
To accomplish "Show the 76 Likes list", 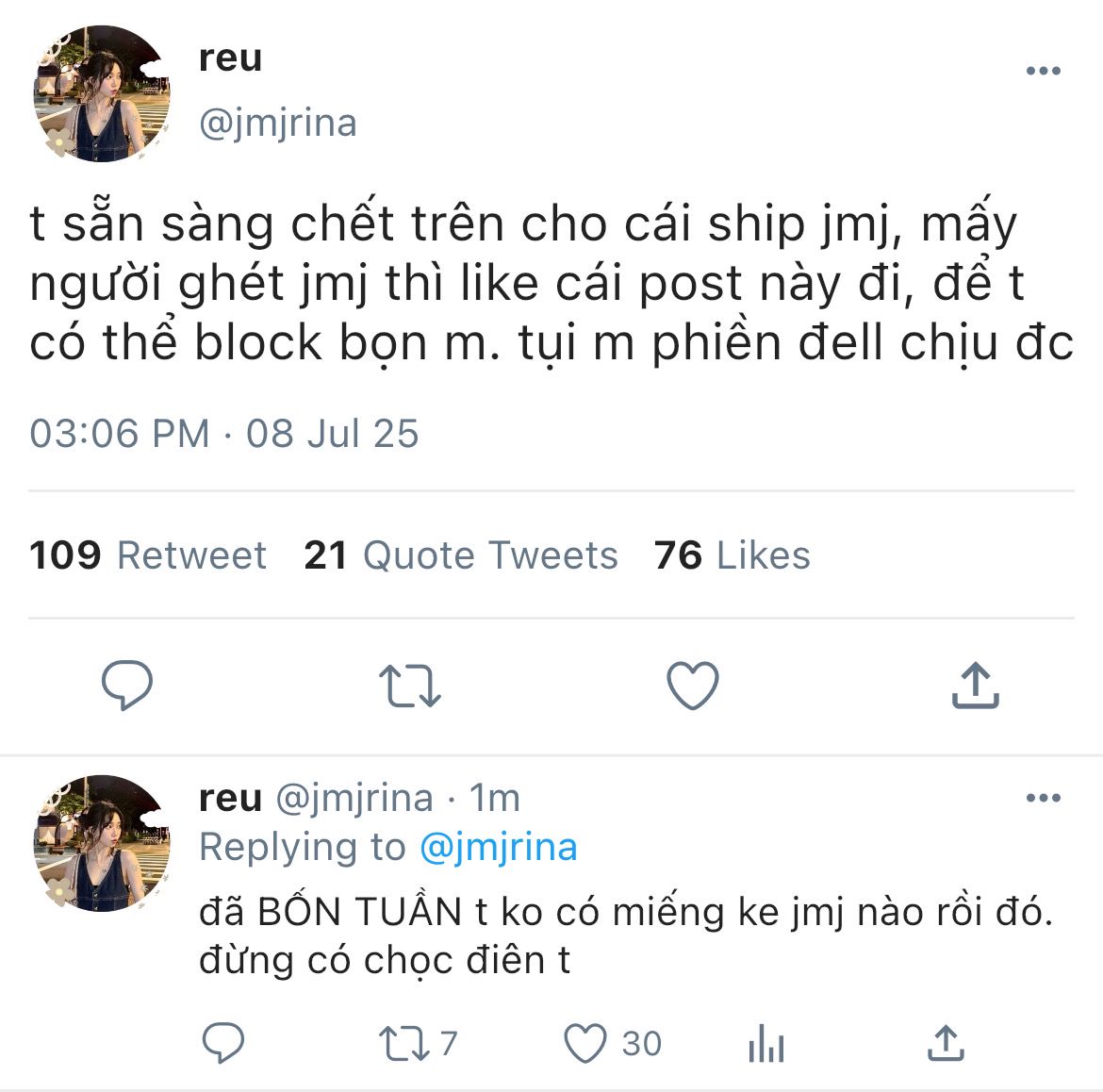I will tap(732, 555).
